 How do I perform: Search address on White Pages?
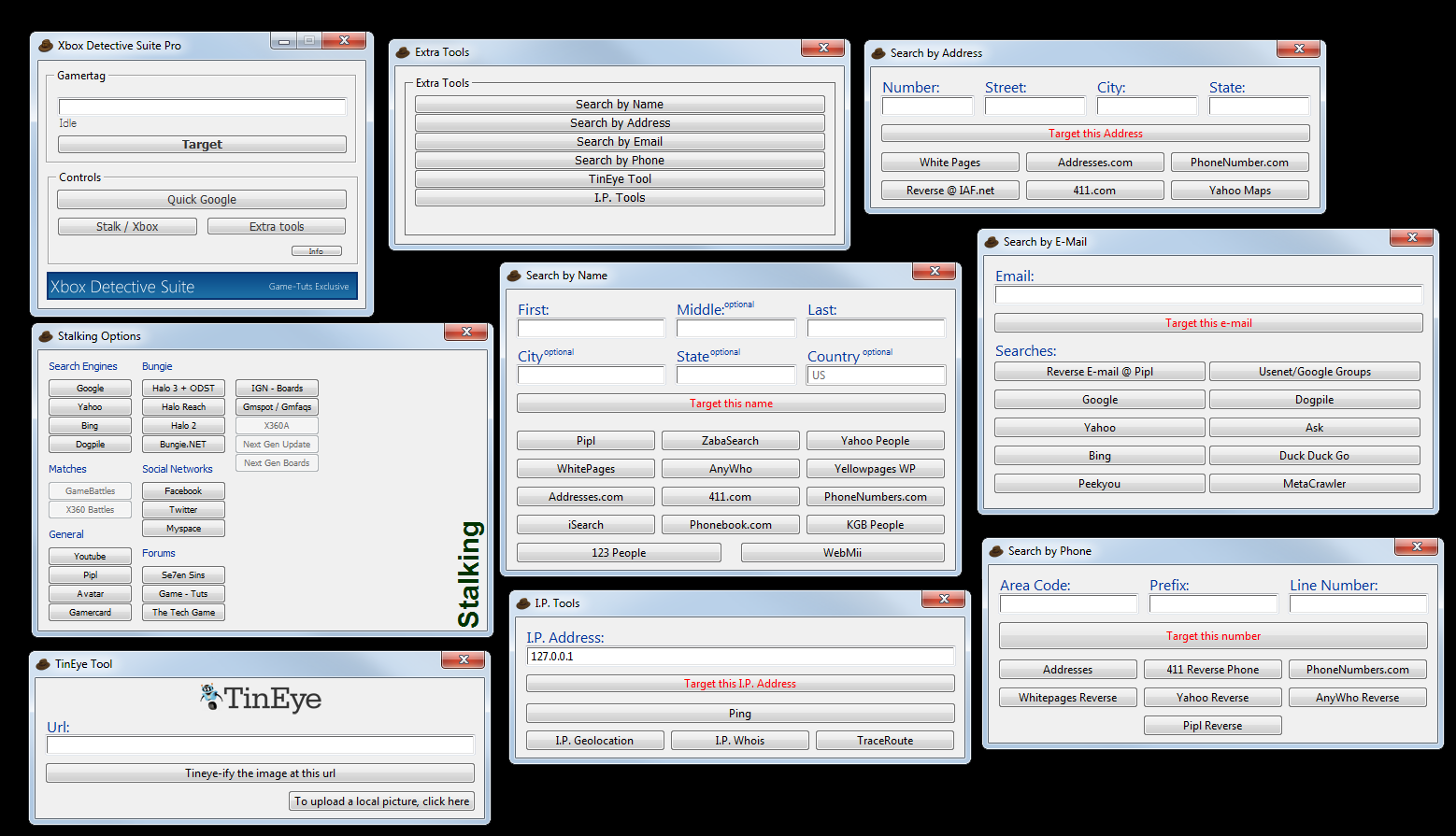tap(950, 163)
